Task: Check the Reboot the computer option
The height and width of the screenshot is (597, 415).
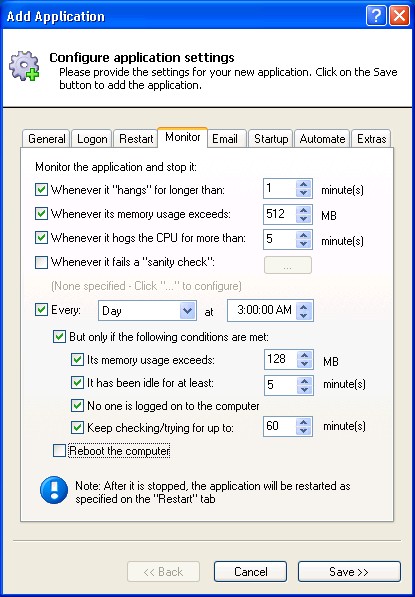Action: click(59, 451)
